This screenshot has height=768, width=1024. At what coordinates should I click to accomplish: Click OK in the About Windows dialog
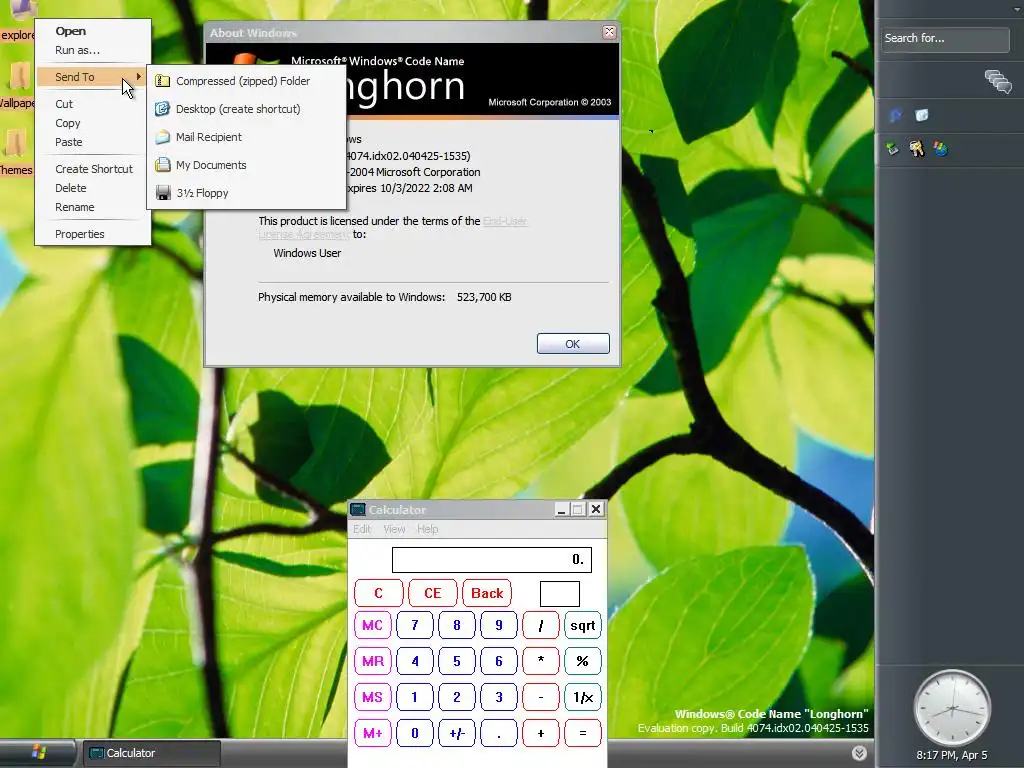[x=573, y=344]
